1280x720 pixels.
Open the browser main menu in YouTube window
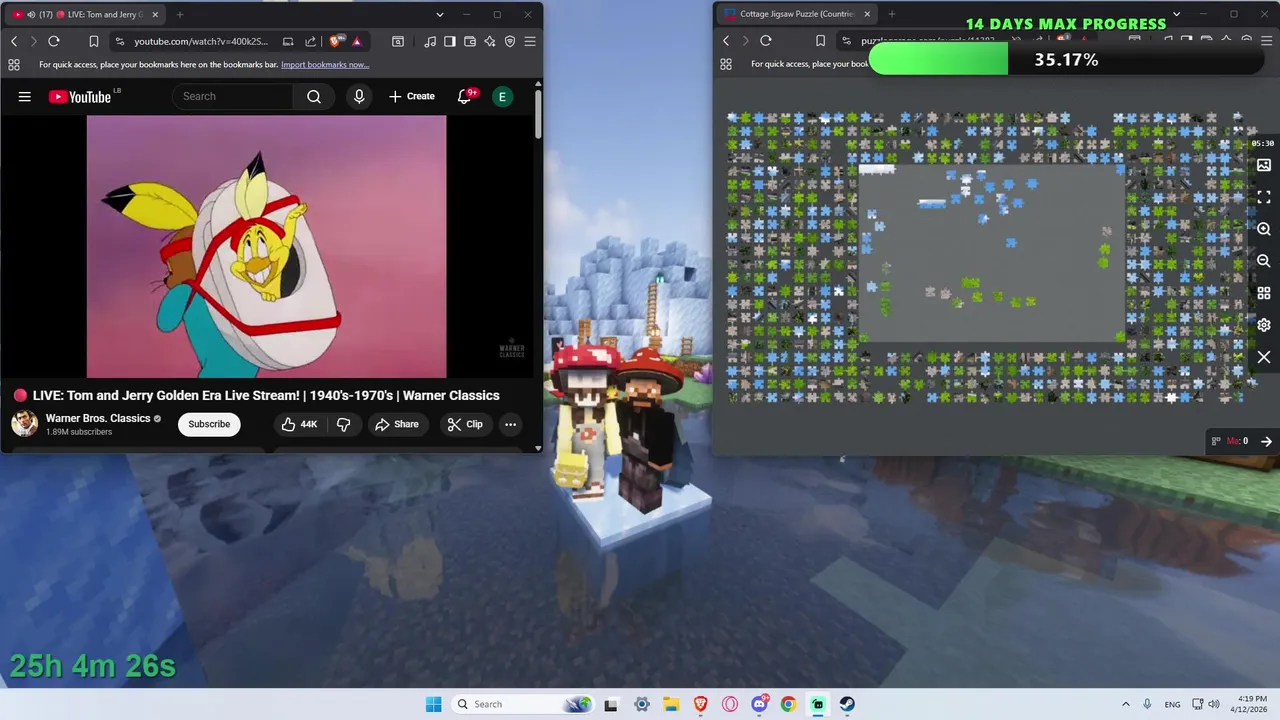[x=530, y=41]
